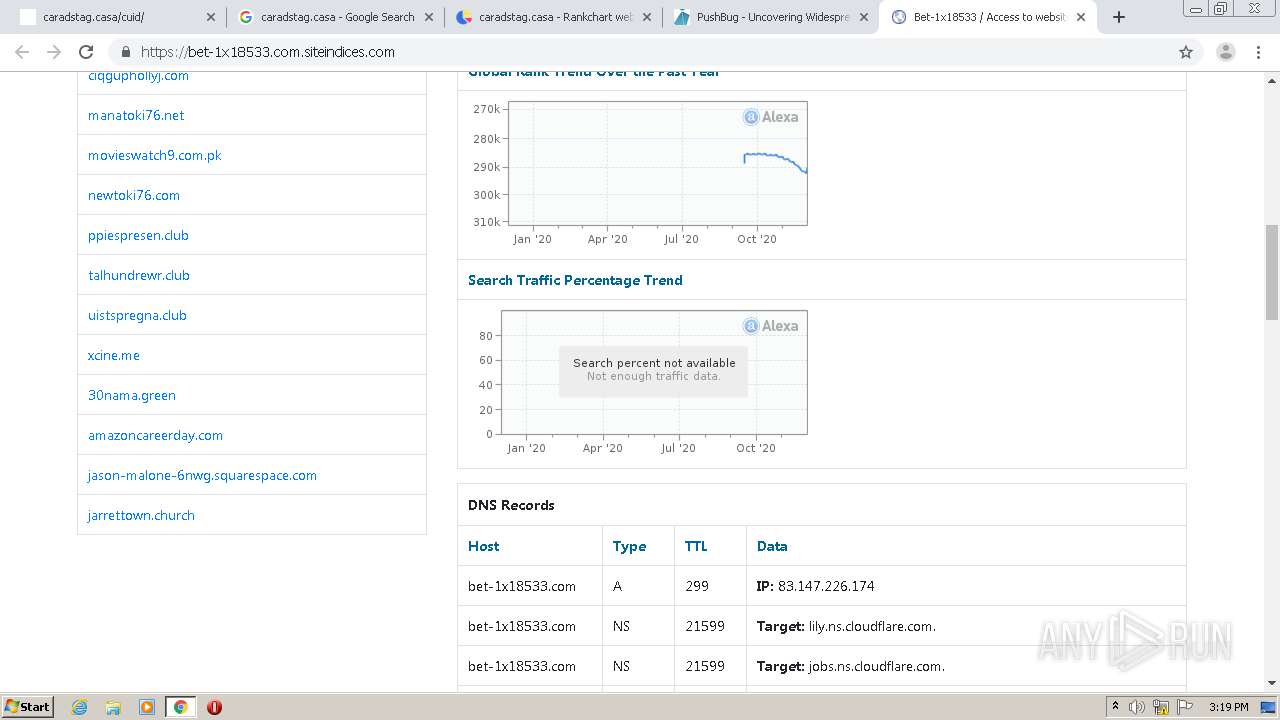Open the Chrome three-dot menu
Viewport: 1280px width, 720px height.
click(1260, 52)
